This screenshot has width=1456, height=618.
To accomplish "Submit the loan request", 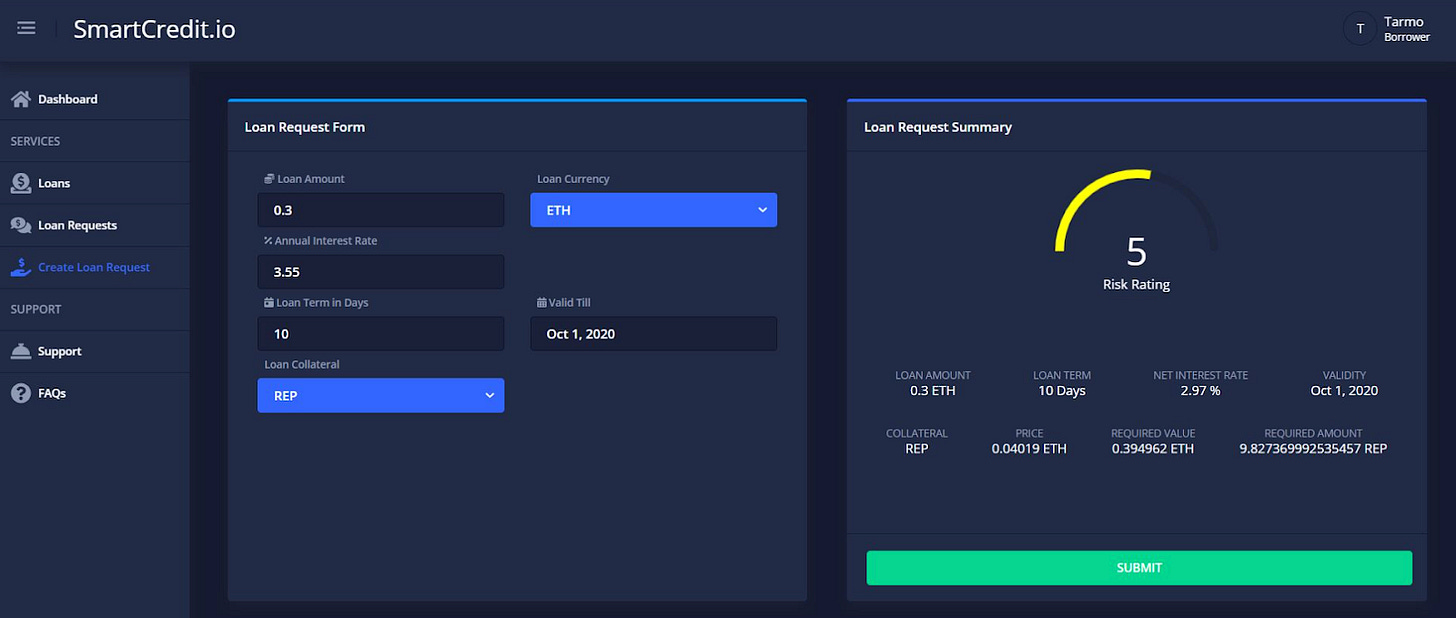I will click(1139, 568).
